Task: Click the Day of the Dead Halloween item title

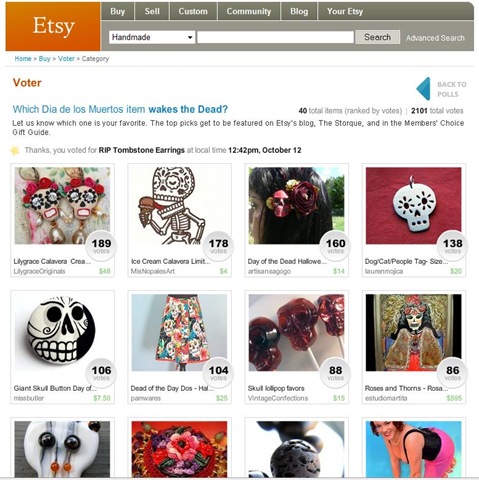Action: 287,261
